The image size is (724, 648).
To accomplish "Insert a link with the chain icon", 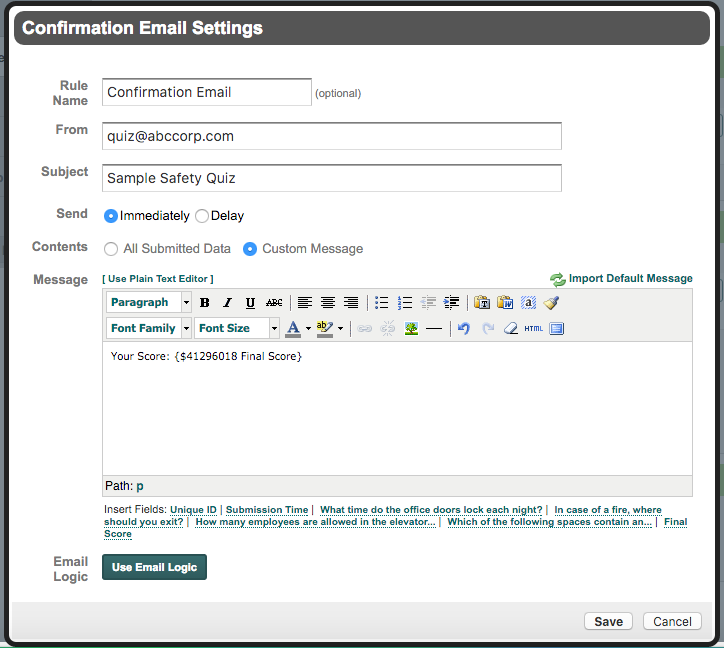I will tap(364, 328).
